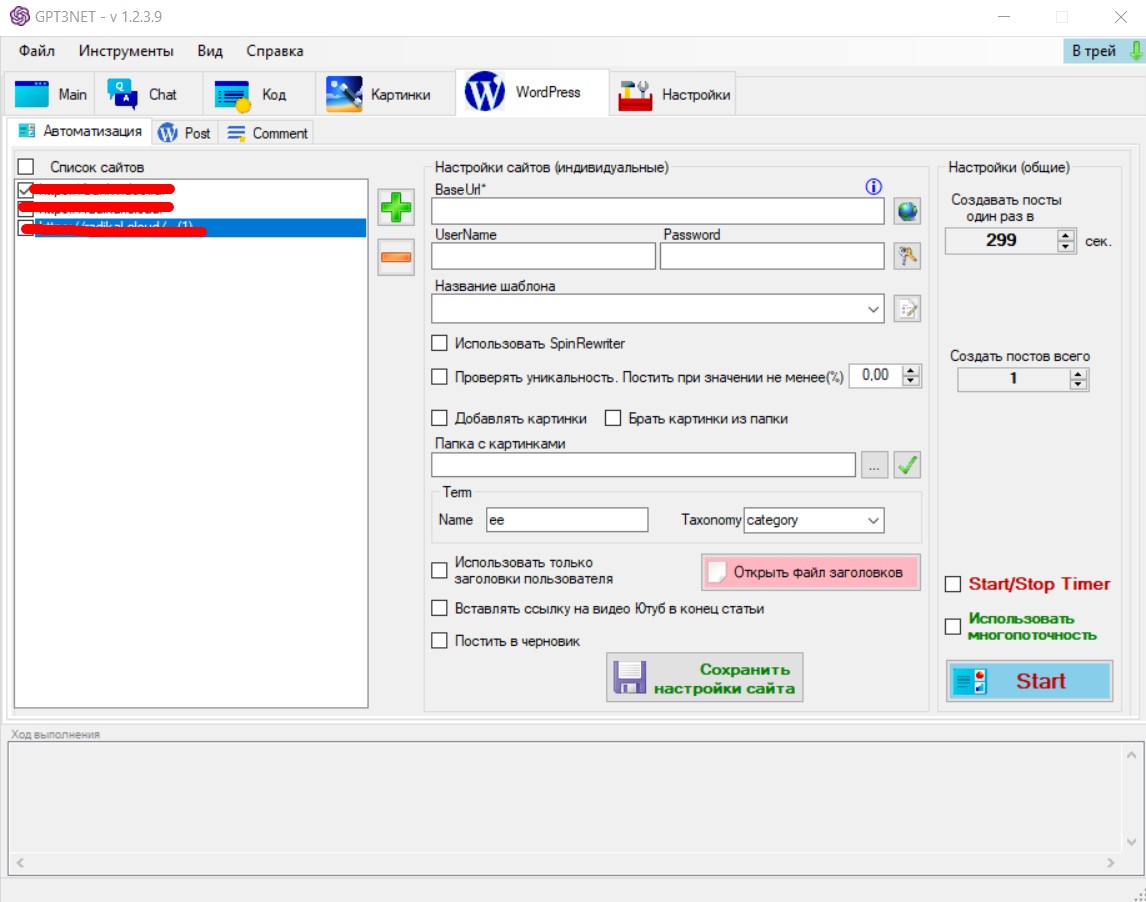Click the Start button
Screen dimensions: 1146x902
(x=1029, y=681)
